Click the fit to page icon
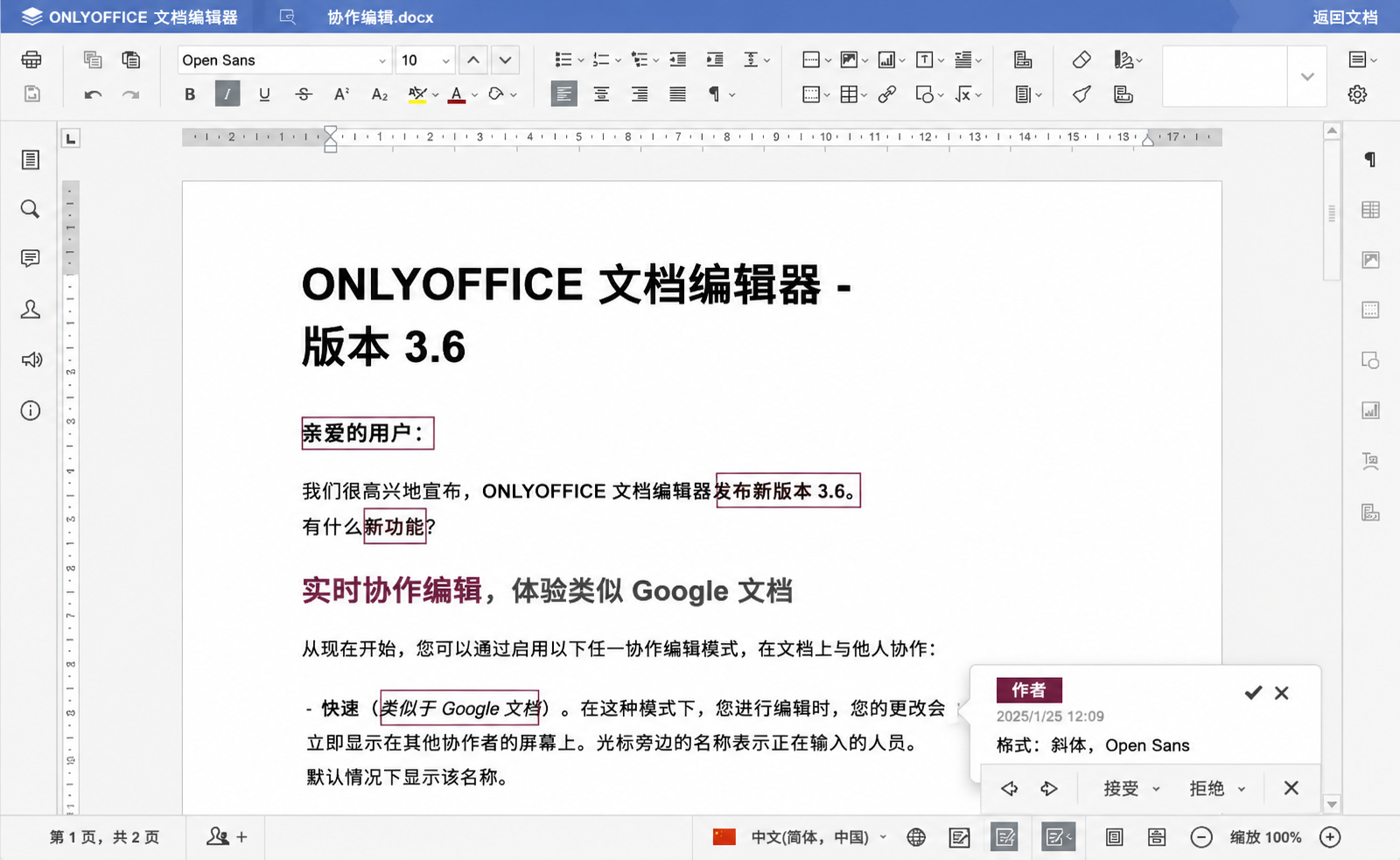1400x860 pixels. pos(1114,837)
